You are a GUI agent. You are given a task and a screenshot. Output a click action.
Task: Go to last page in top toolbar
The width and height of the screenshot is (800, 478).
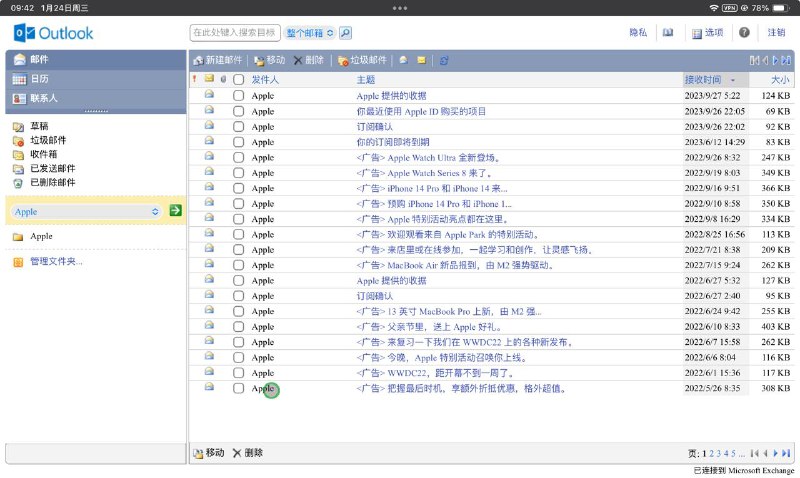point(786,60)
